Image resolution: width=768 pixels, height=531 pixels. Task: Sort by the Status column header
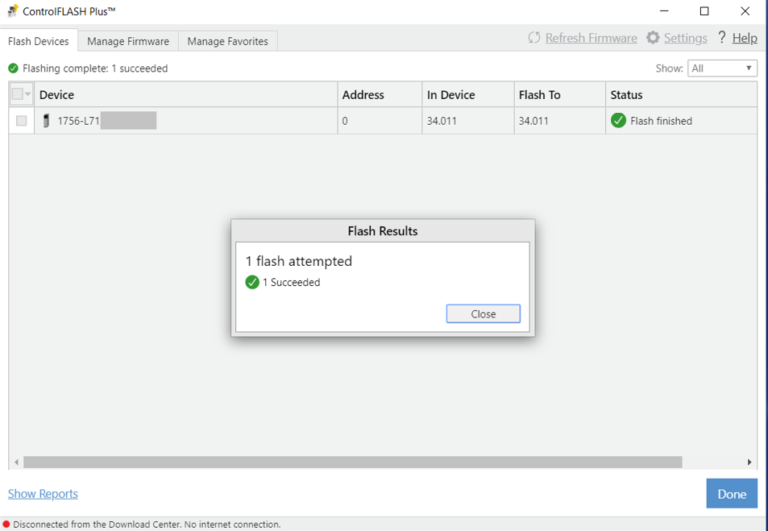point(681,95)
